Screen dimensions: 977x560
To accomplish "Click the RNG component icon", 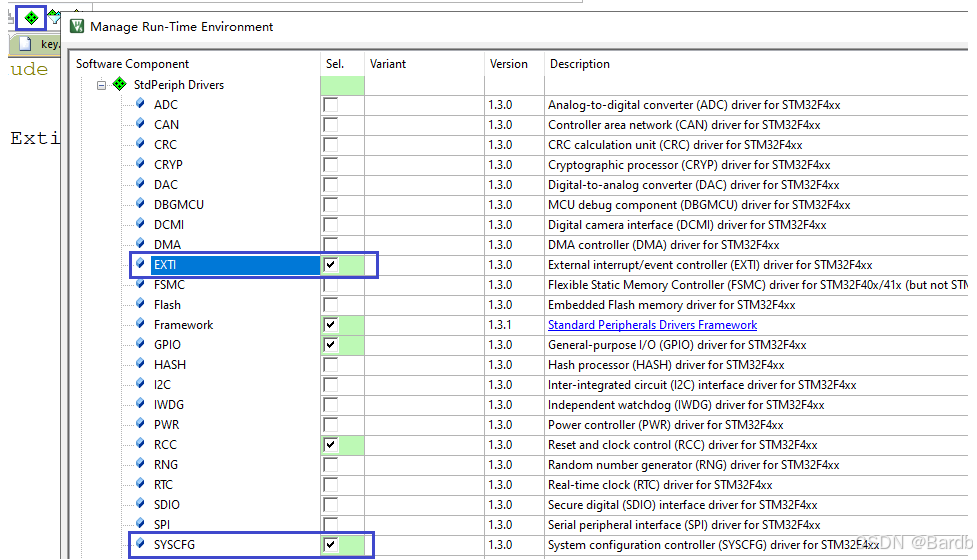I will click(140, 463).
